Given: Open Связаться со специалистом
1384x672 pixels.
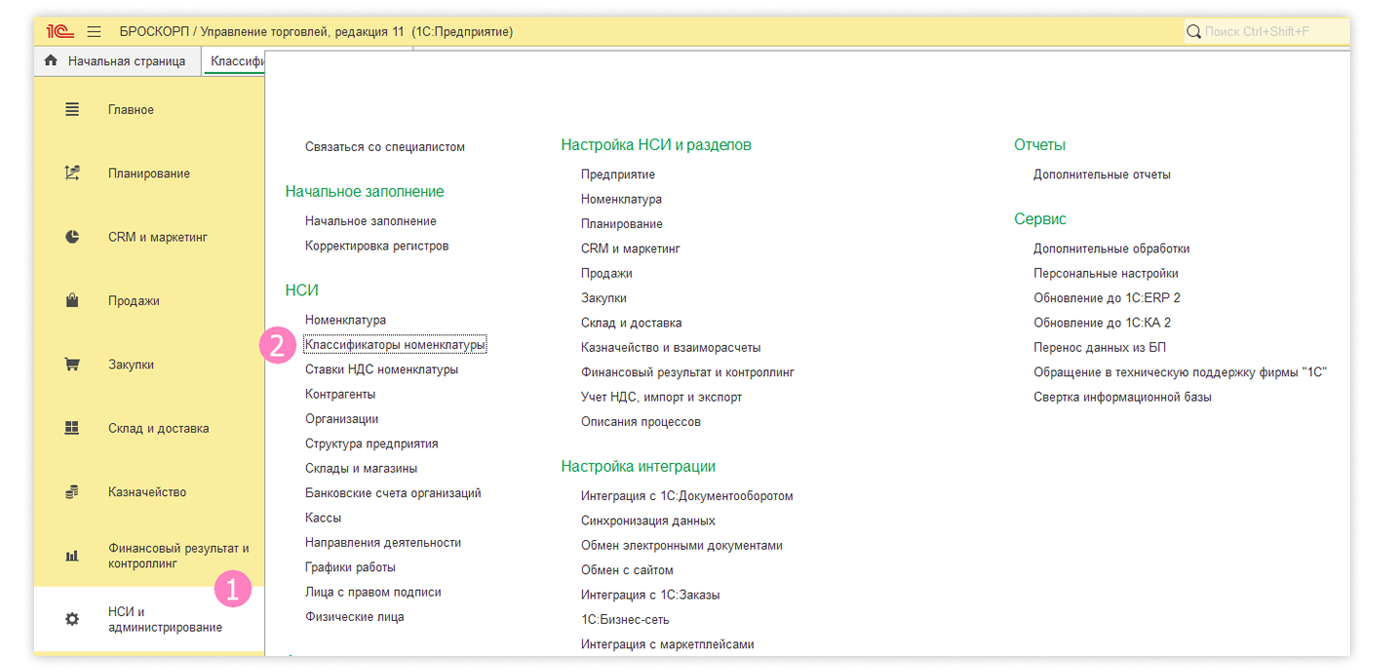Looking at the screenshot, I should [385, 147].
